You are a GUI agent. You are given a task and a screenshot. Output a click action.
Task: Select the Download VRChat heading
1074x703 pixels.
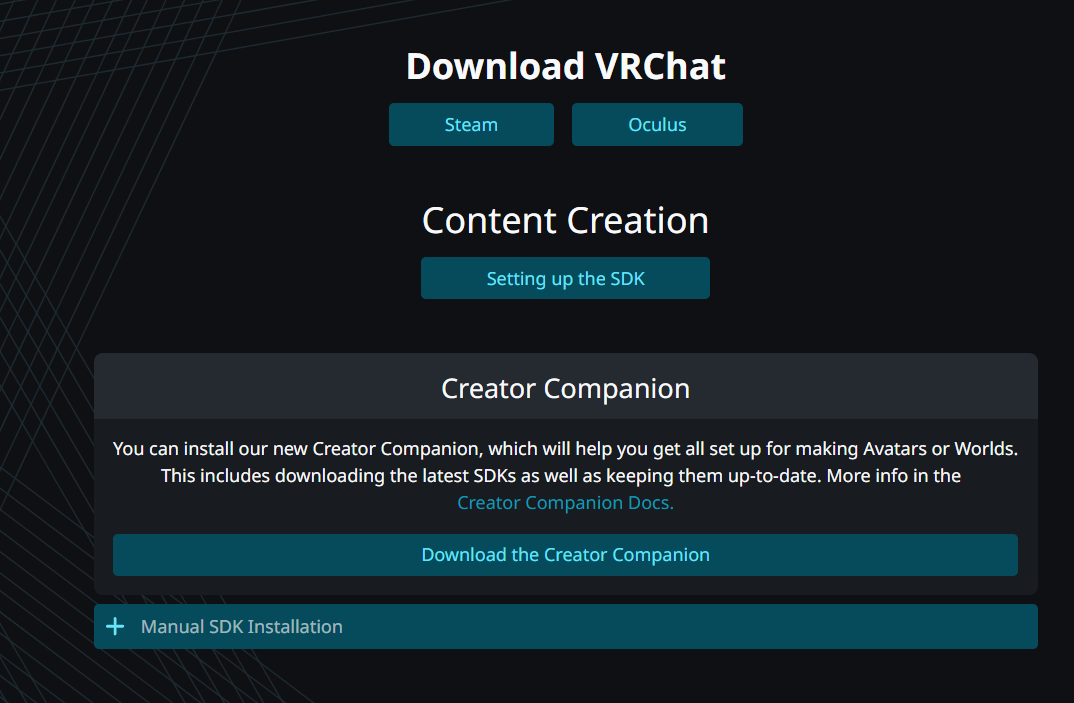565,66
